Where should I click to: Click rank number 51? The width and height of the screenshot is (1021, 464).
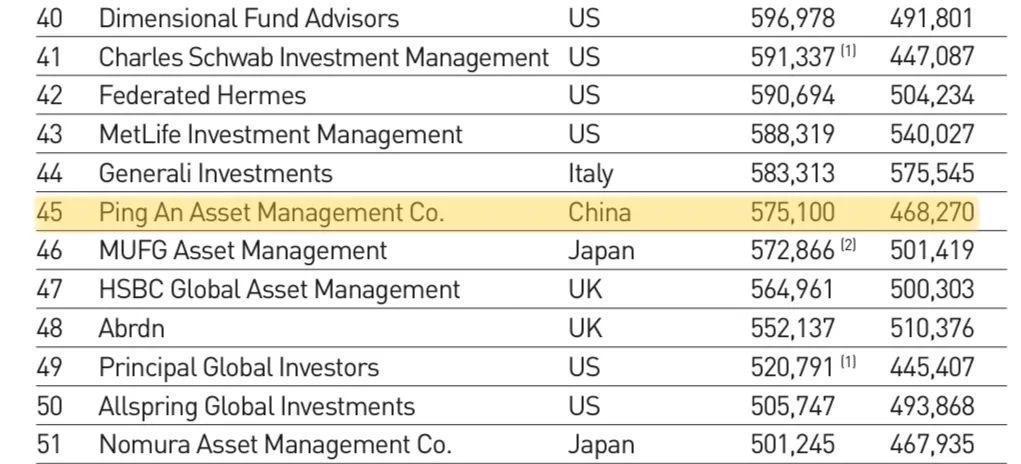50,445
